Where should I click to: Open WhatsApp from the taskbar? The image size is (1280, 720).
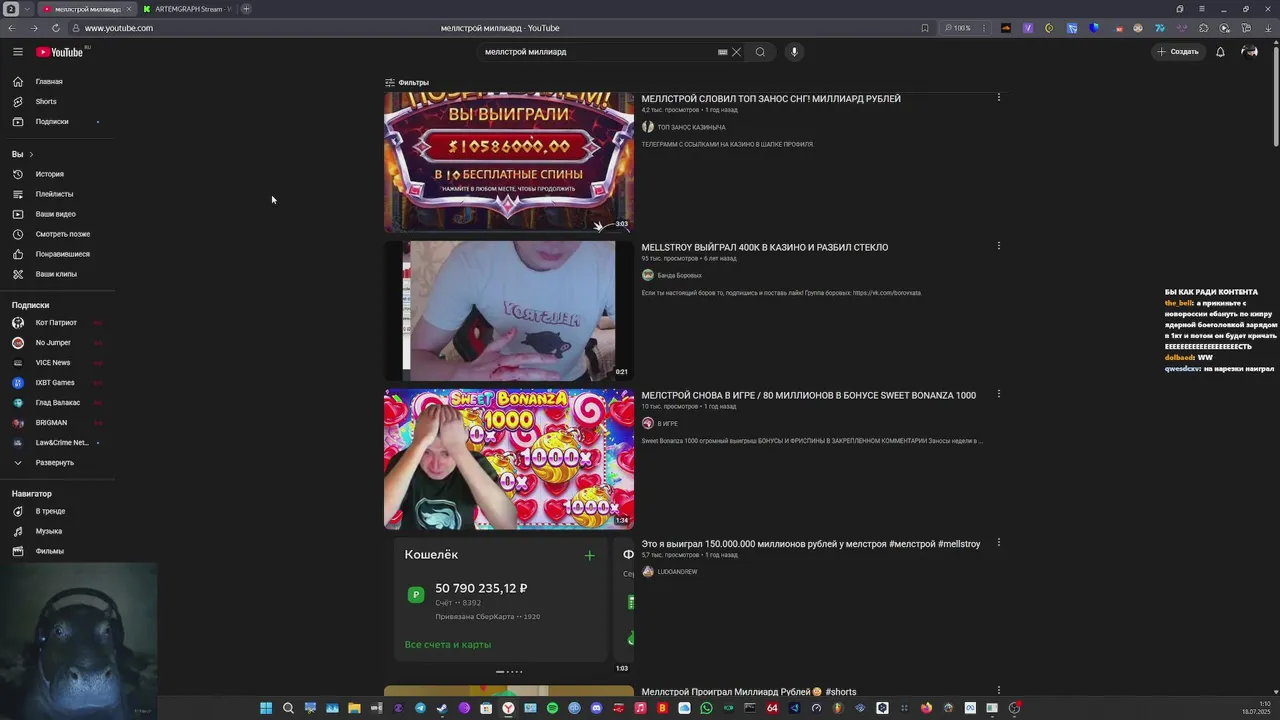[706, 708]
